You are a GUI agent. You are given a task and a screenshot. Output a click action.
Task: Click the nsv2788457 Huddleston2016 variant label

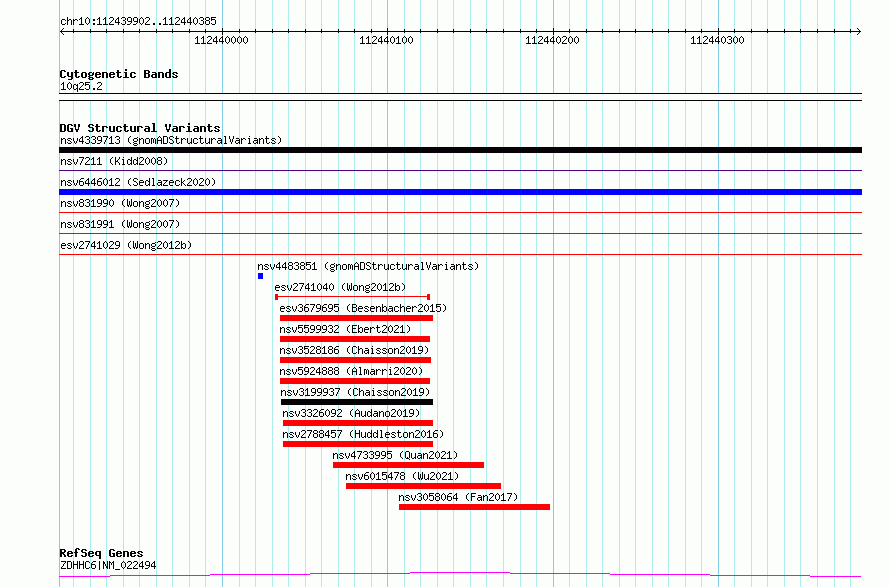coord(363,434)
